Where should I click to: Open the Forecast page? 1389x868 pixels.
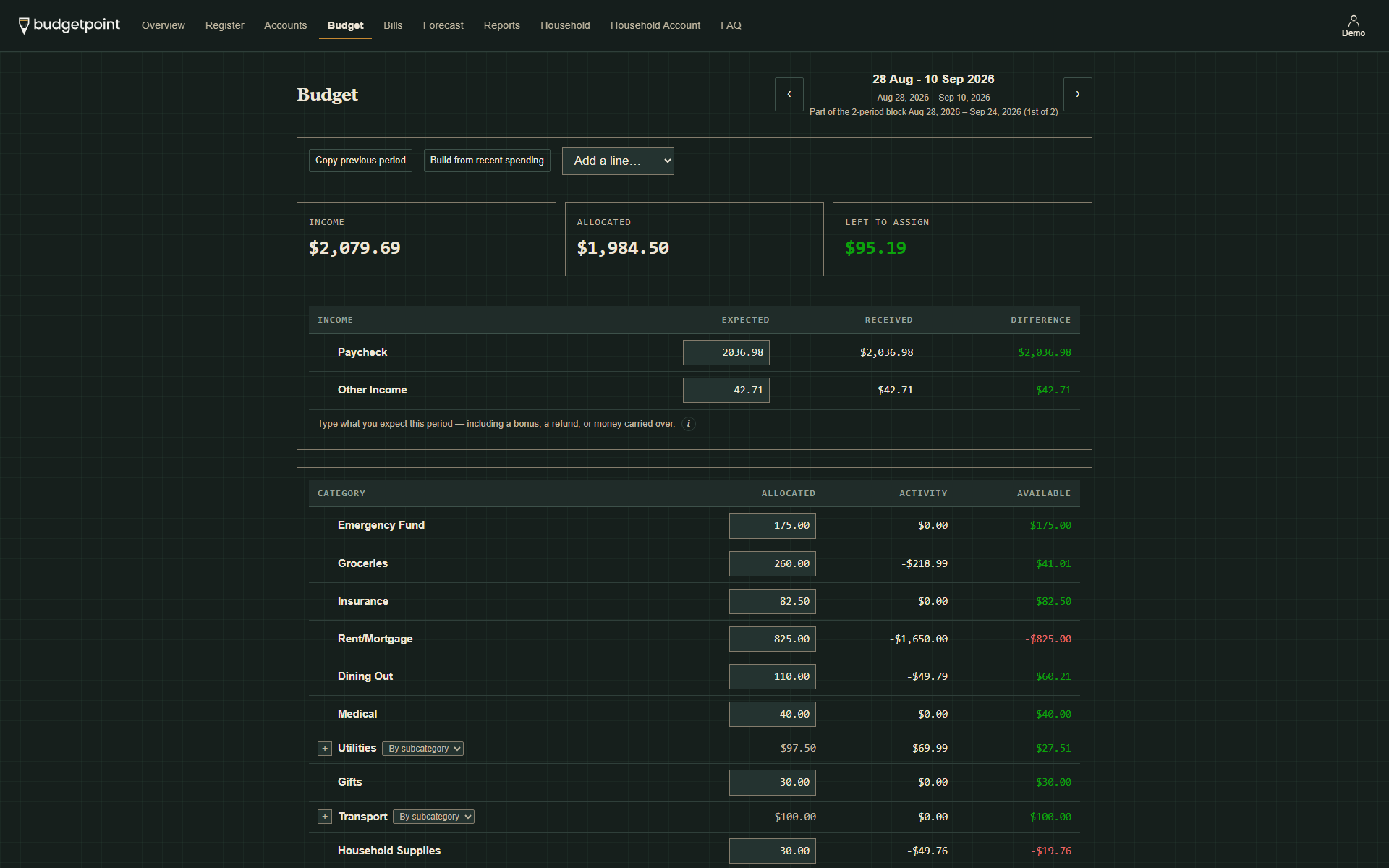tap(443, 25)
